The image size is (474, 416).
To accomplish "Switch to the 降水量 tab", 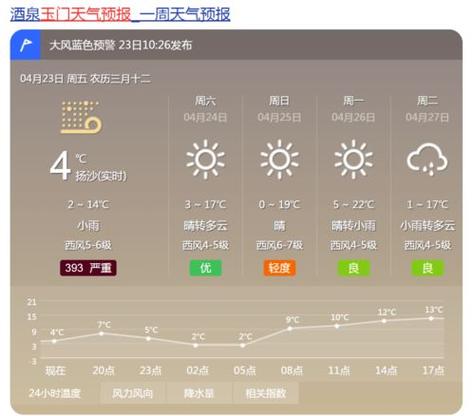I will click(199, 393).
